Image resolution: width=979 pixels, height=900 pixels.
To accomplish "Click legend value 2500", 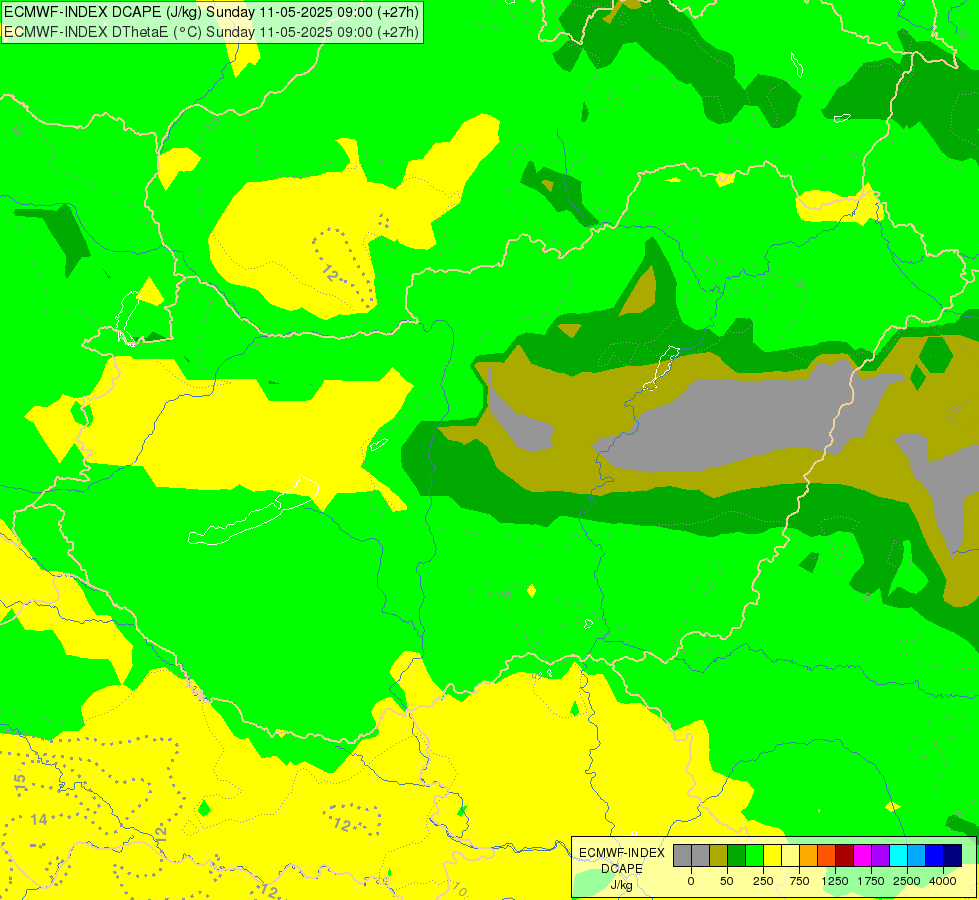I will coord(907,881).
